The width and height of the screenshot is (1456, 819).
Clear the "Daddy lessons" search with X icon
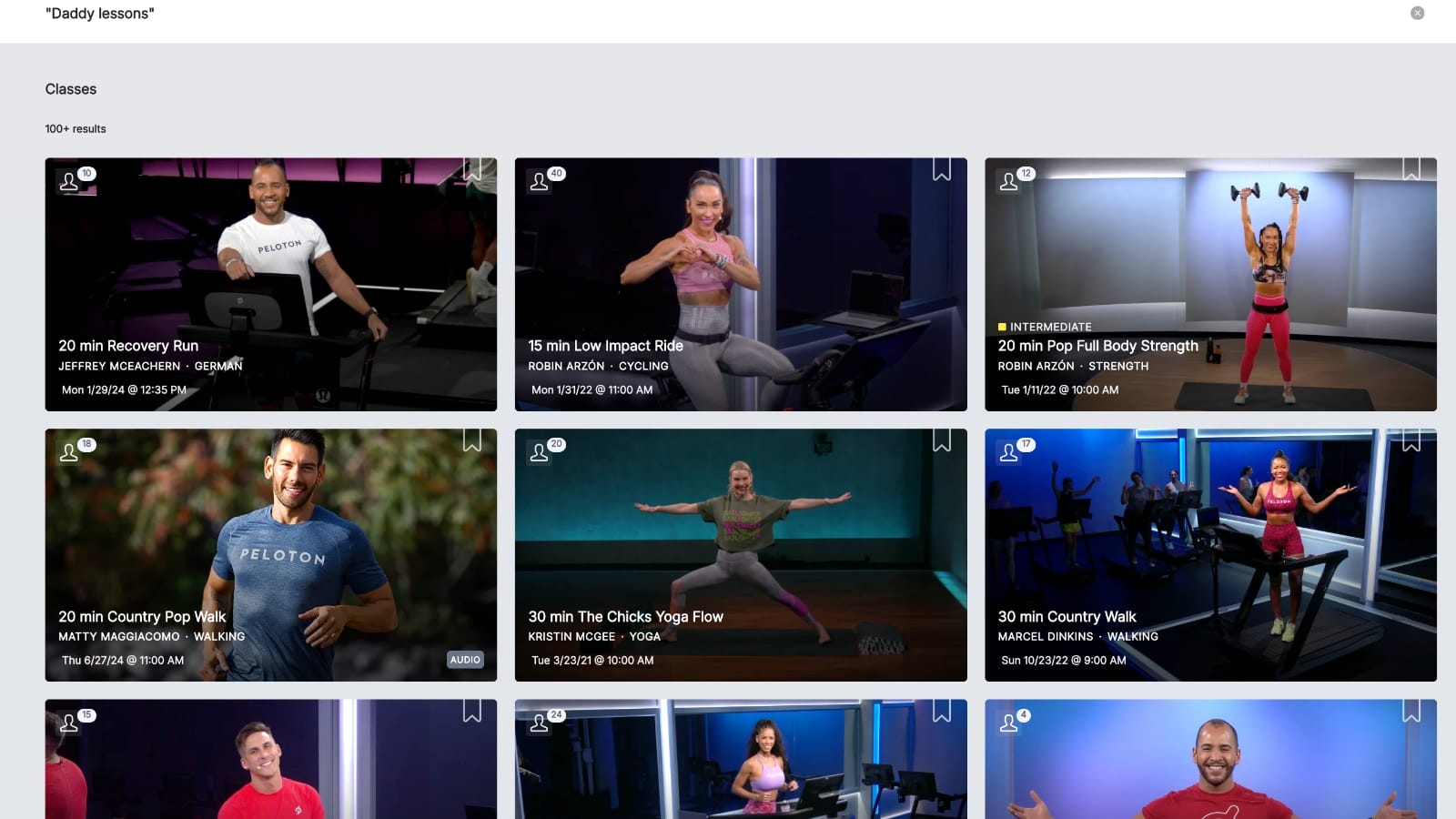[1417, 13]
